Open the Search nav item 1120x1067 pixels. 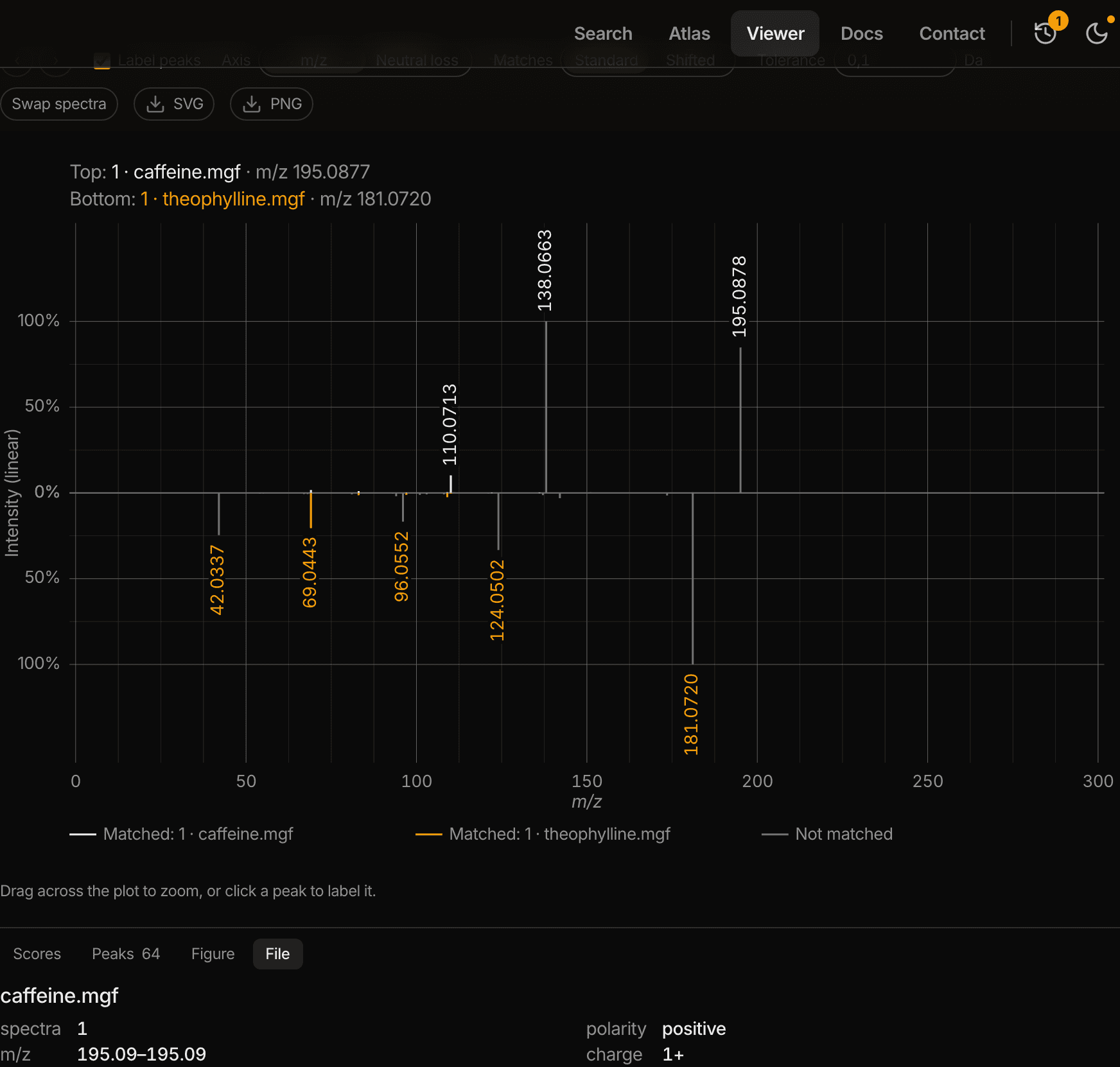[603, 33]
